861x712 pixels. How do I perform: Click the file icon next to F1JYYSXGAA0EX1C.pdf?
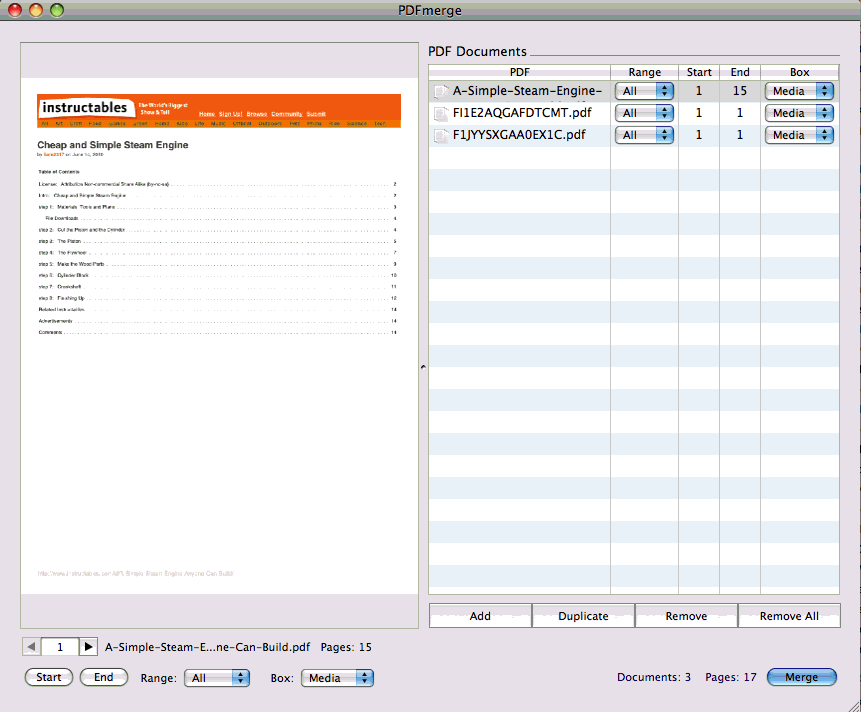(440, 136)
